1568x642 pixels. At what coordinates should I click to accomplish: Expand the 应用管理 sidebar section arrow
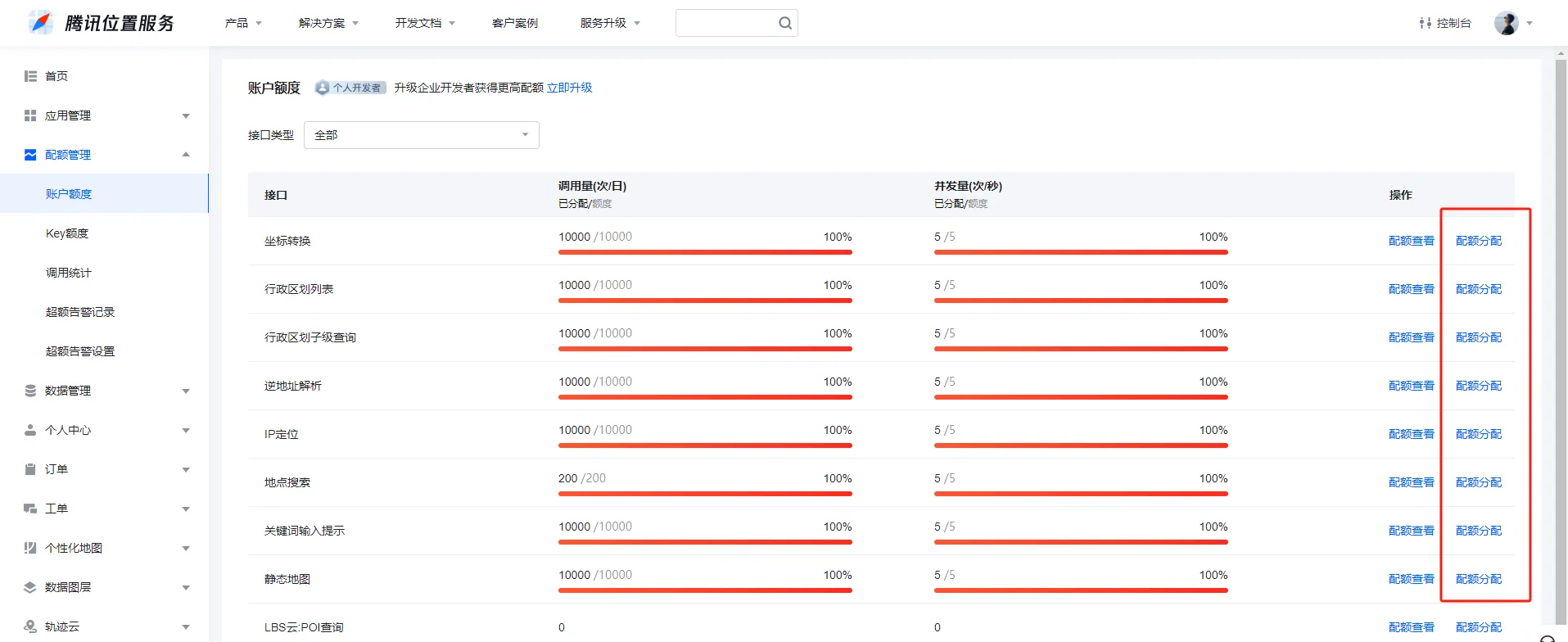[186, 116]
